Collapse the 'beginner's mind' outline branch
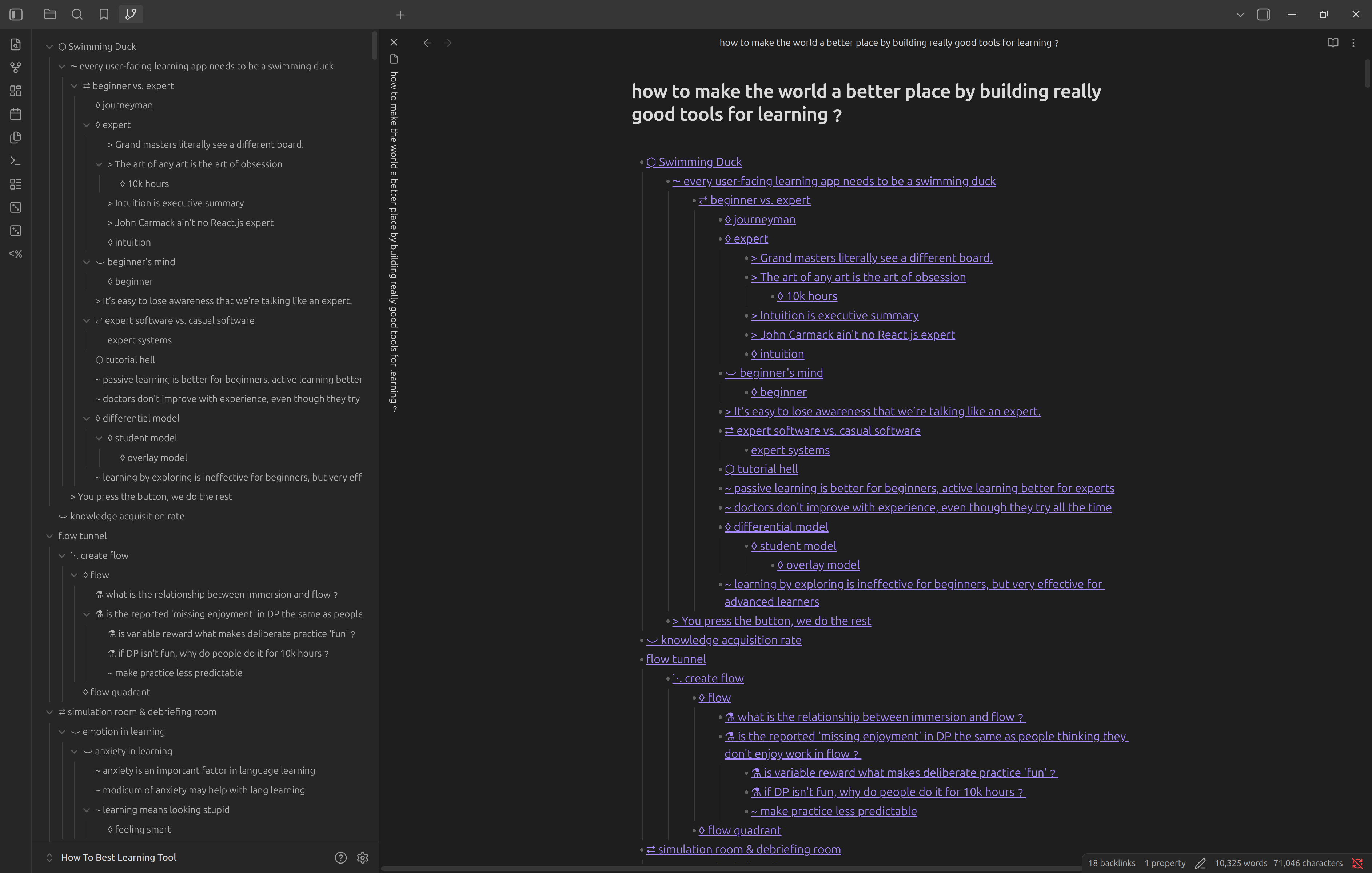Image resolution: width=1372 pixels, height=873 pixels. (87, 262)
